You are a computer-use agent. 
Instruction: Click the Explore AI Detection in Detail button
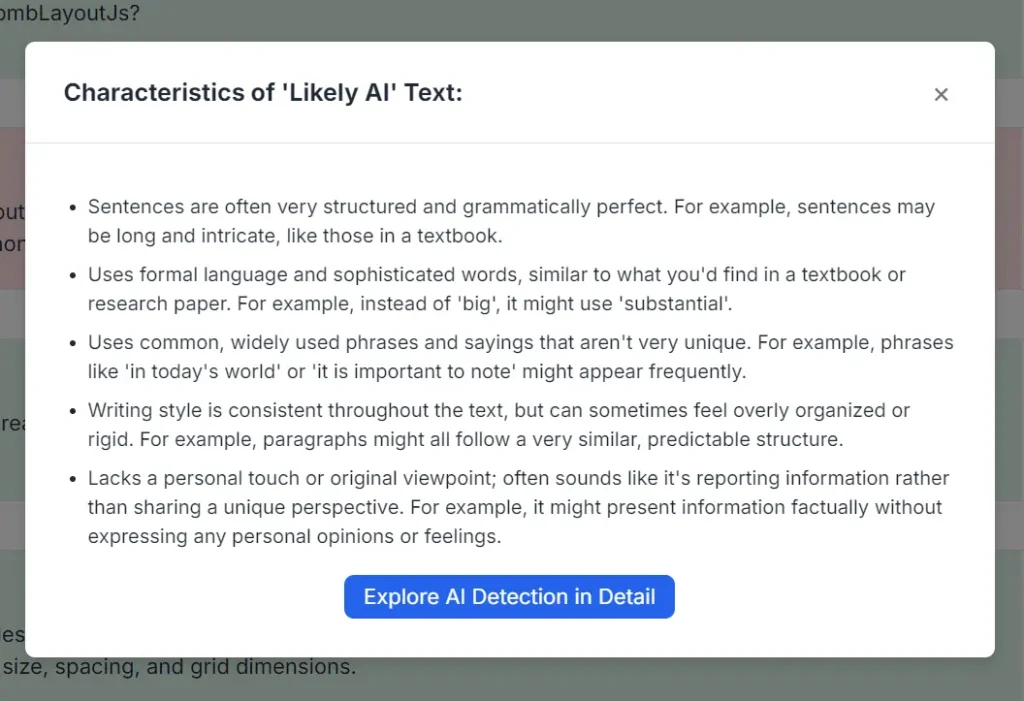(x=509, y=596)
